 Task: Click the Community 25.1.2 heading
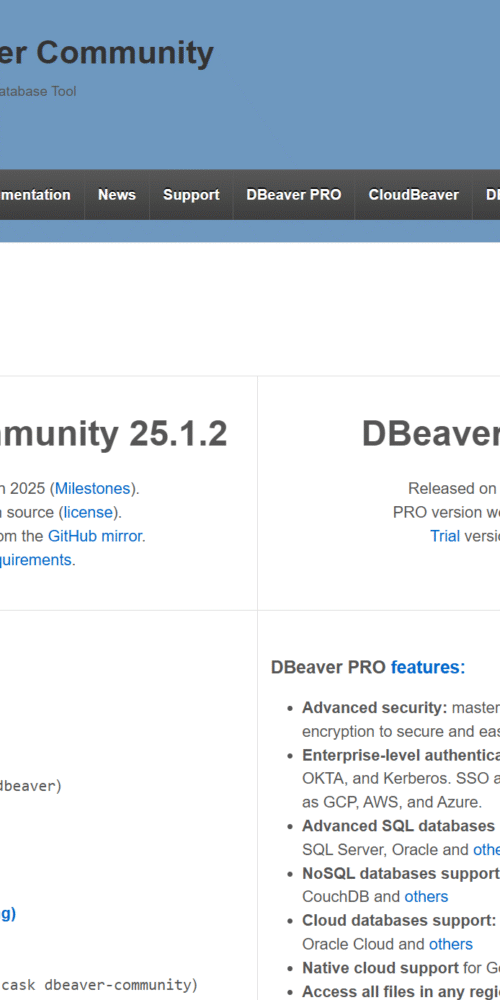[114, 434]
